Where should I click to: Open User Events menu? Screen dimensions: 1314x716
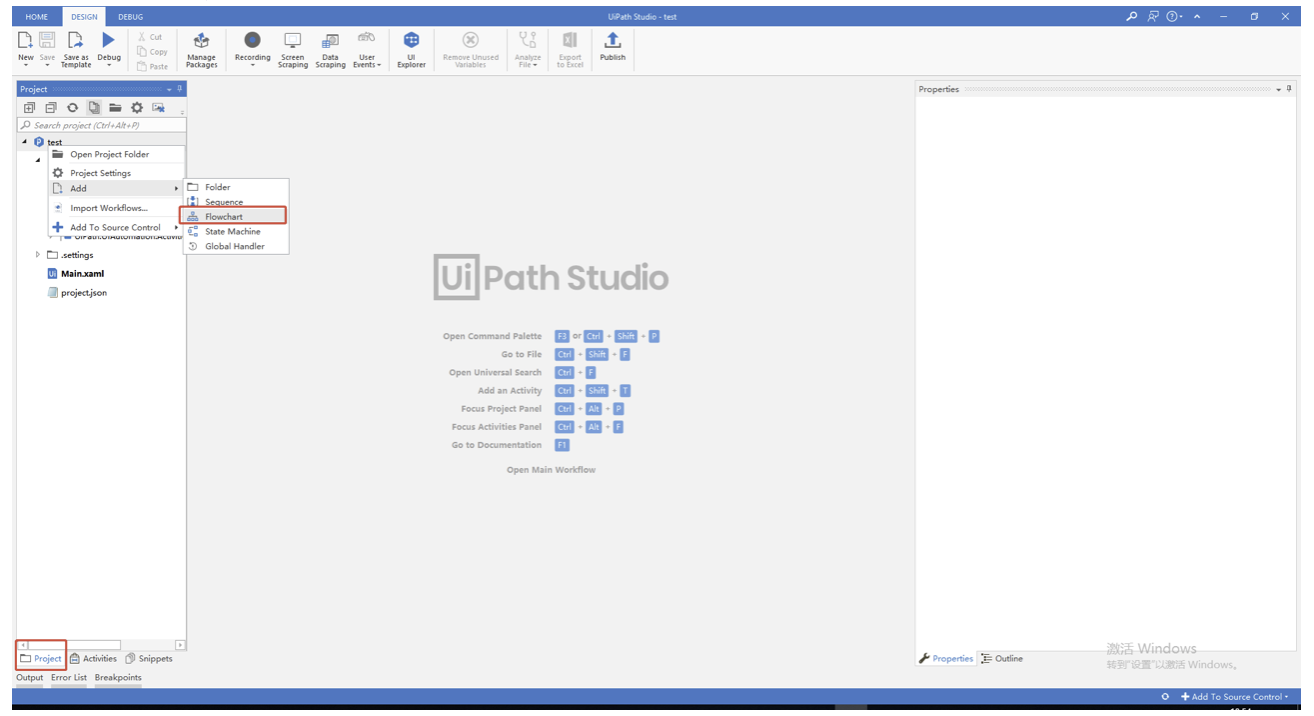click(x=367, y=49)
